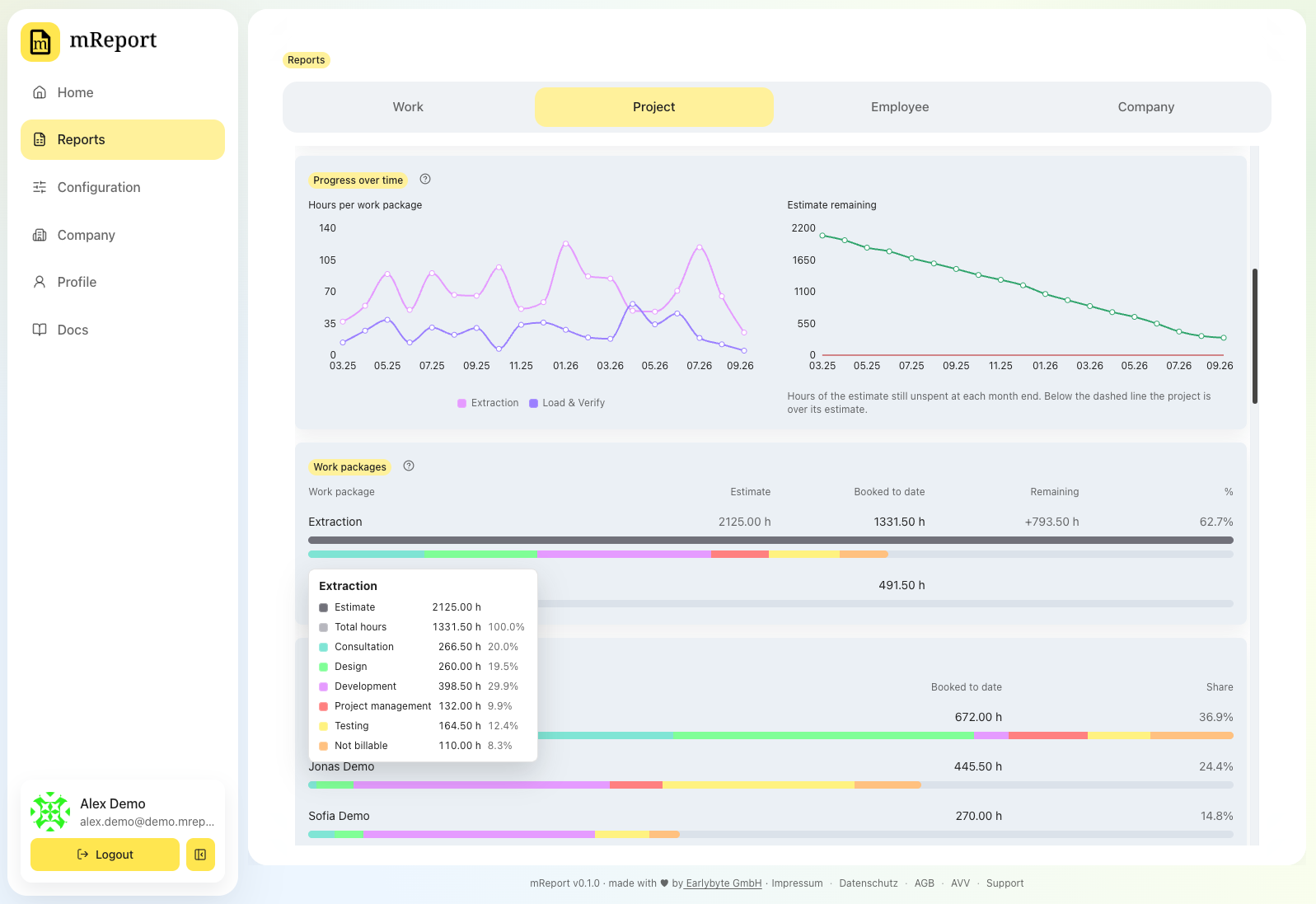Toggle the Extraction series in chart legend
The width and height of the screenshot is (1316, 904).
[488, 403]
